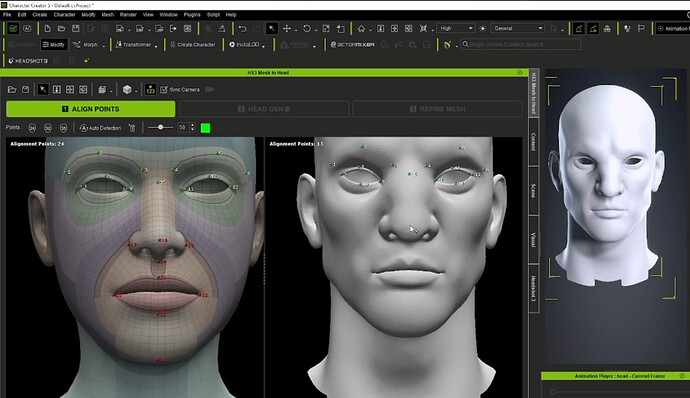Switch to the Content side tab
Viewport: 690px width, 398px height.
tap(533, 142)
